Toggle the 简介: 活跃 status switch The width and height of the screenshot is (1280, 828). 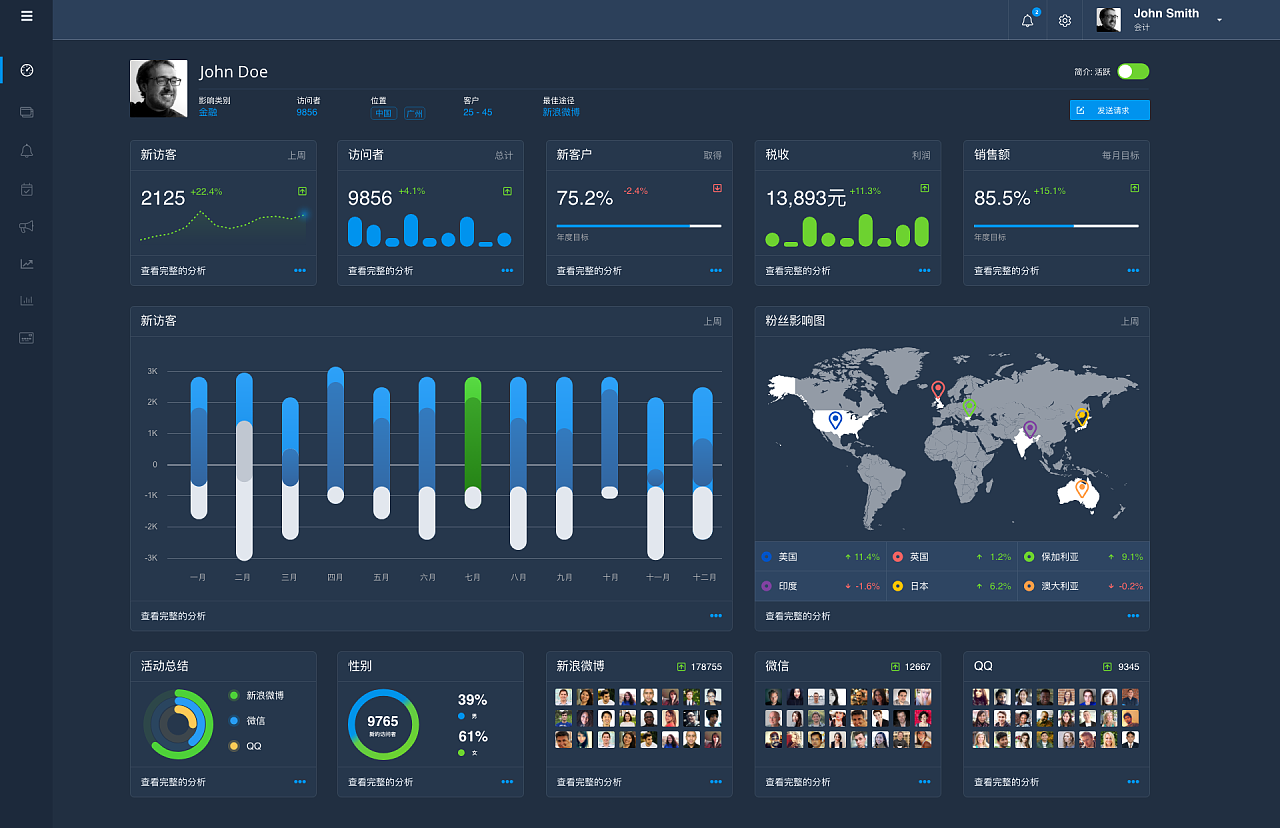1131,71
